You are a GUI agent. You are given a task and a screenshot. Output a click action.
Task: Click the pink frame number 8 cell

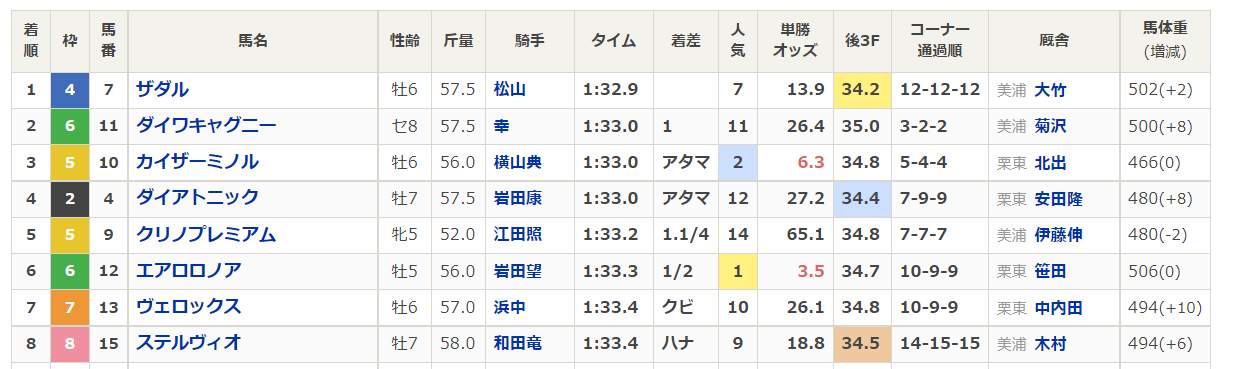pyautogui.click(x=69, y=344)
